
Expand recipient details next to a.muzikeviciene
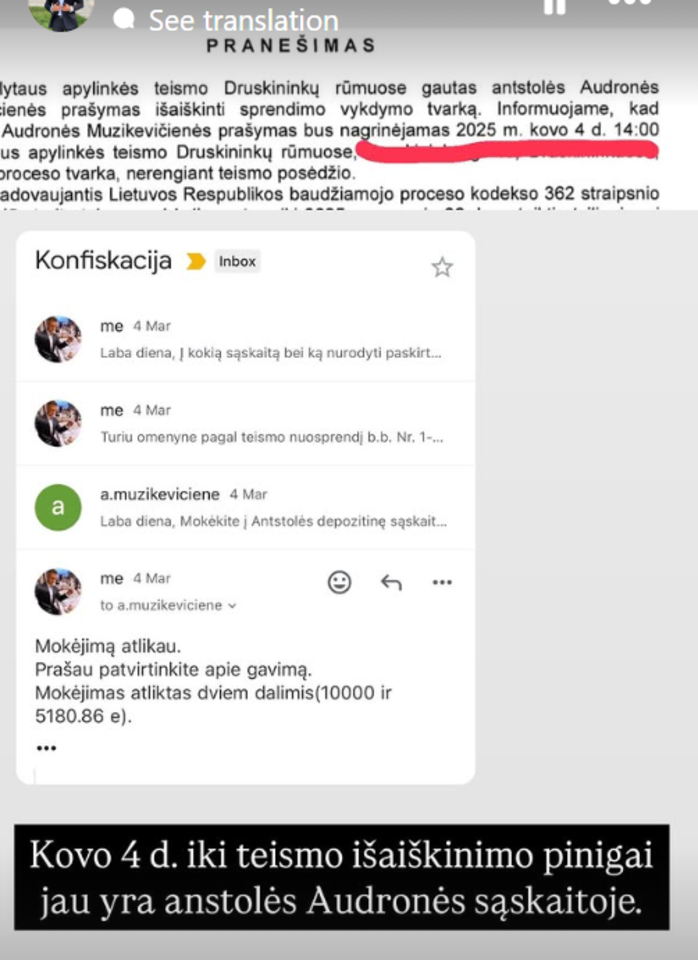(x=232, y=606)
